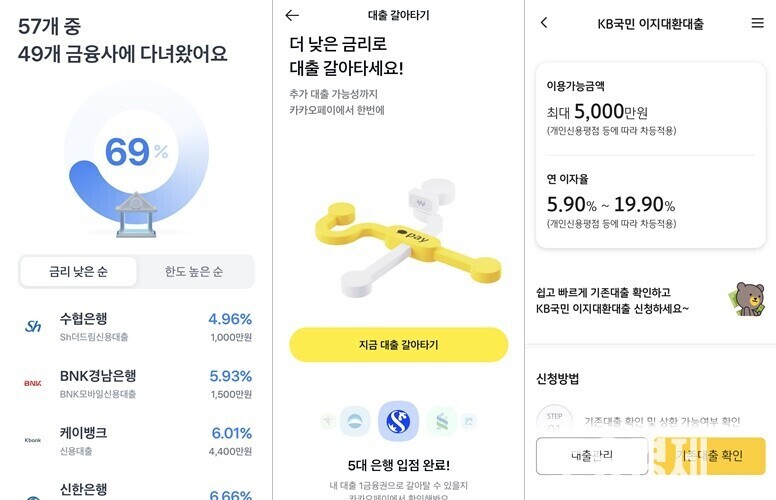Open the 수협은행 4.96% loan offer
Image resolution: width=776 pixels, height=500 pixels.
coord(138,327)
